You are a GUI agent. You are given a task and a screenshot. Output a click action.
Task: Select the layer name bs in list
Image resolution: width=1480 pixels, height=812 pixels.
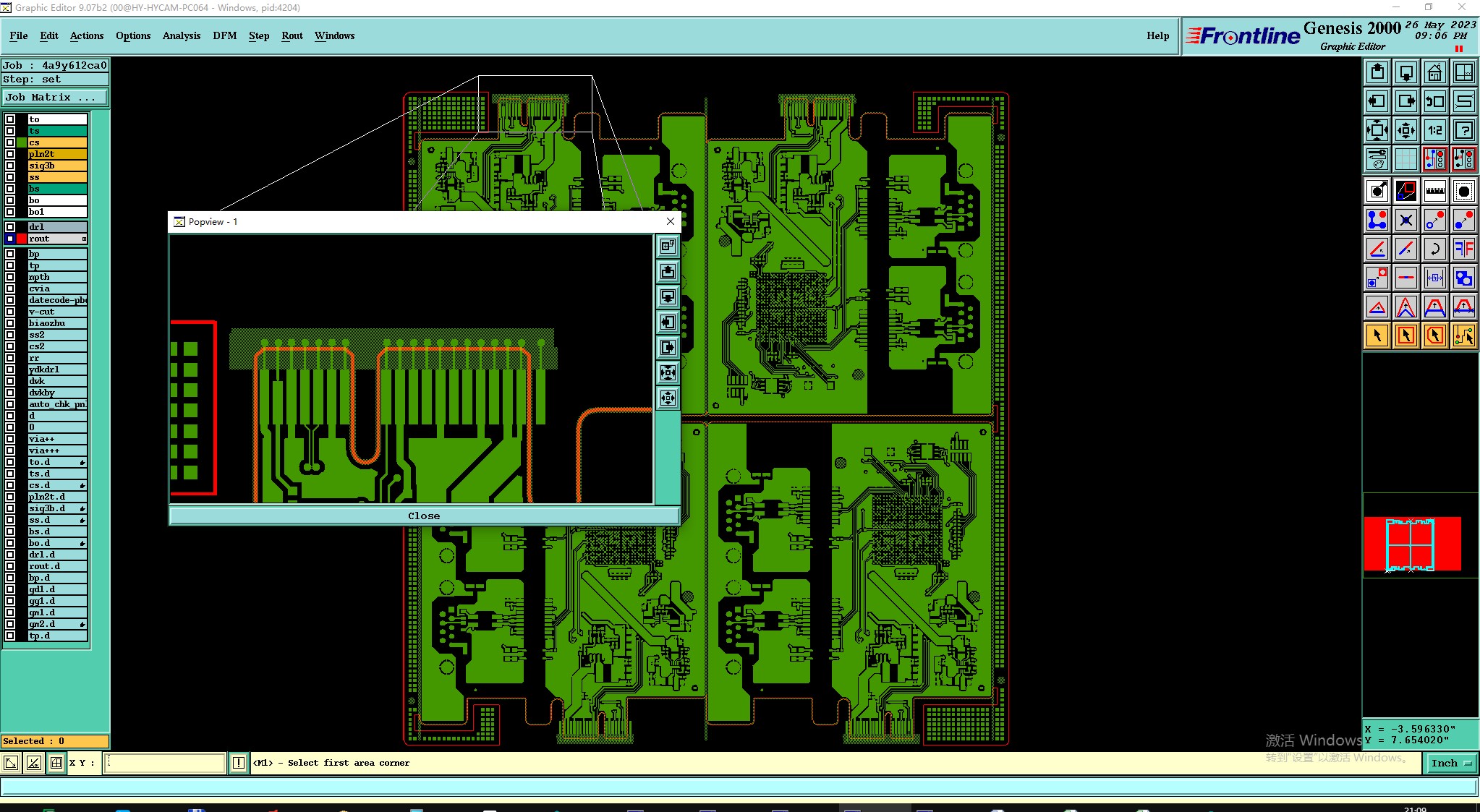click(58, 189)
